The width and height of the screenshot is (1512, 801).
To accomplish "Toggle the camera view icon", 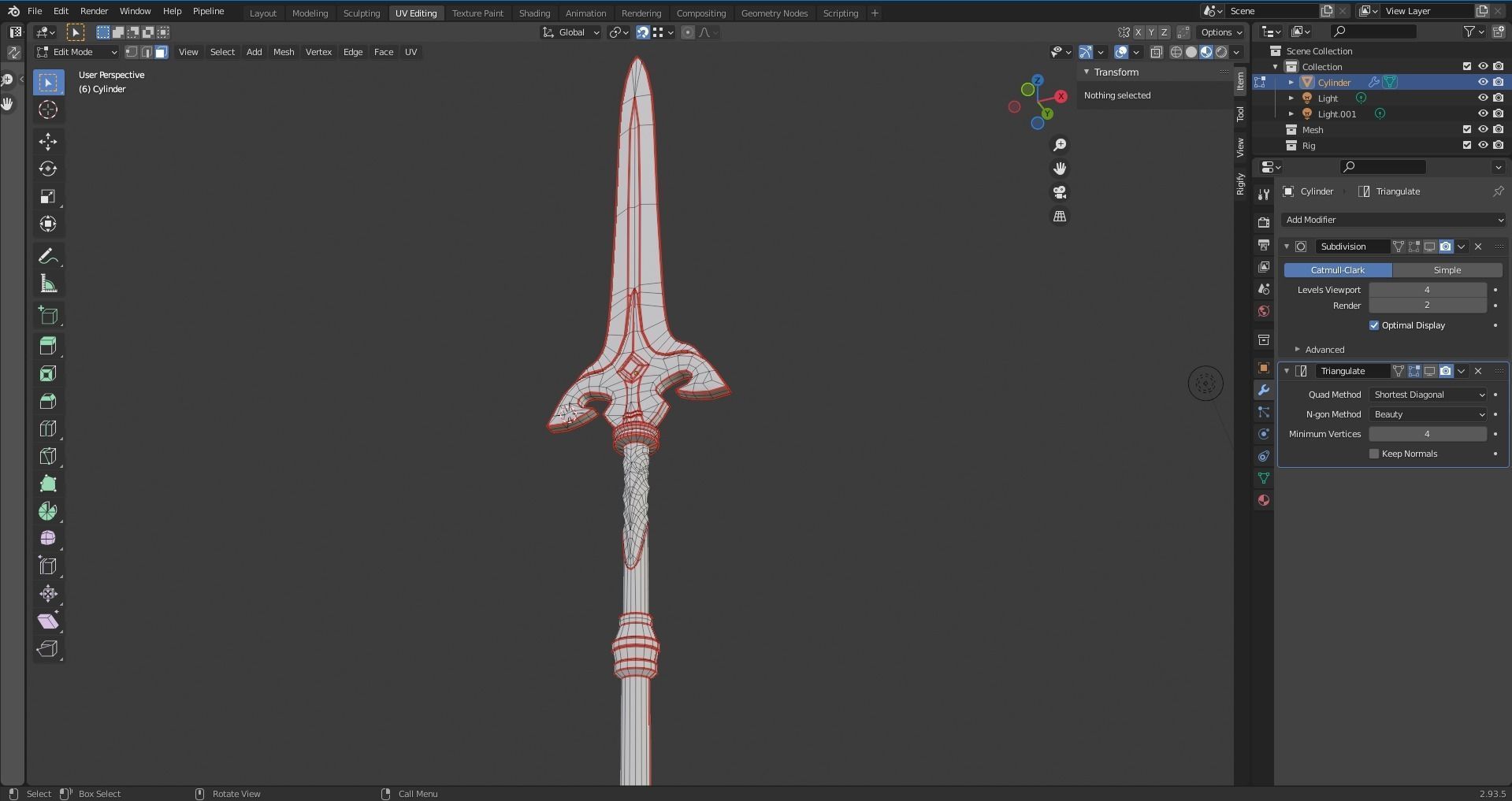I will [x=1060, y=192].
